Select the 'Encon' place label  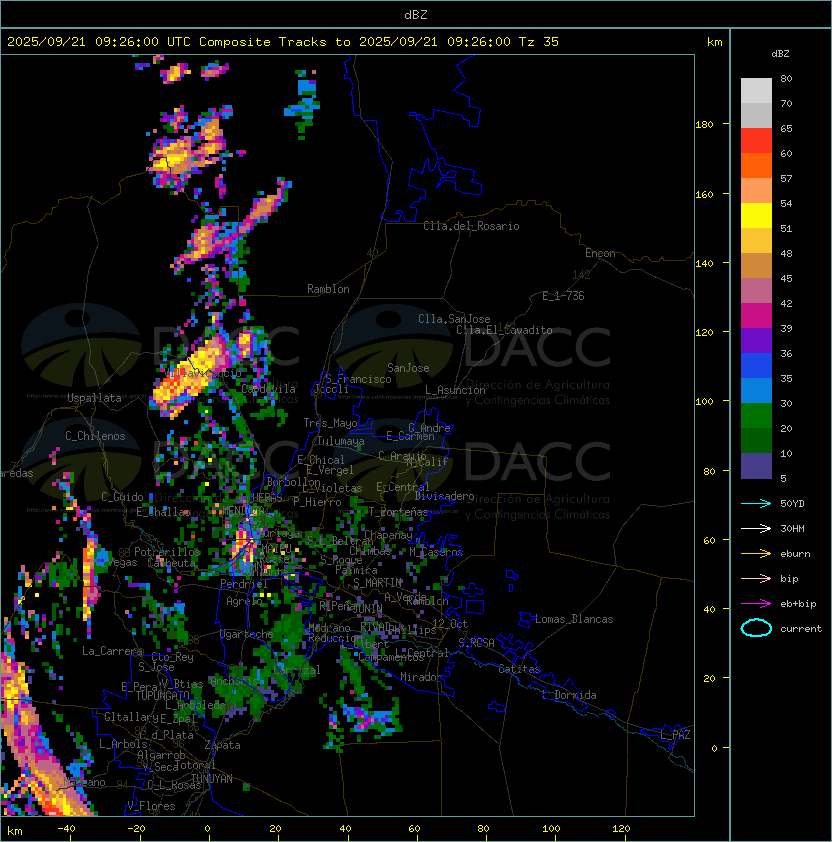(x=600, y=253)
